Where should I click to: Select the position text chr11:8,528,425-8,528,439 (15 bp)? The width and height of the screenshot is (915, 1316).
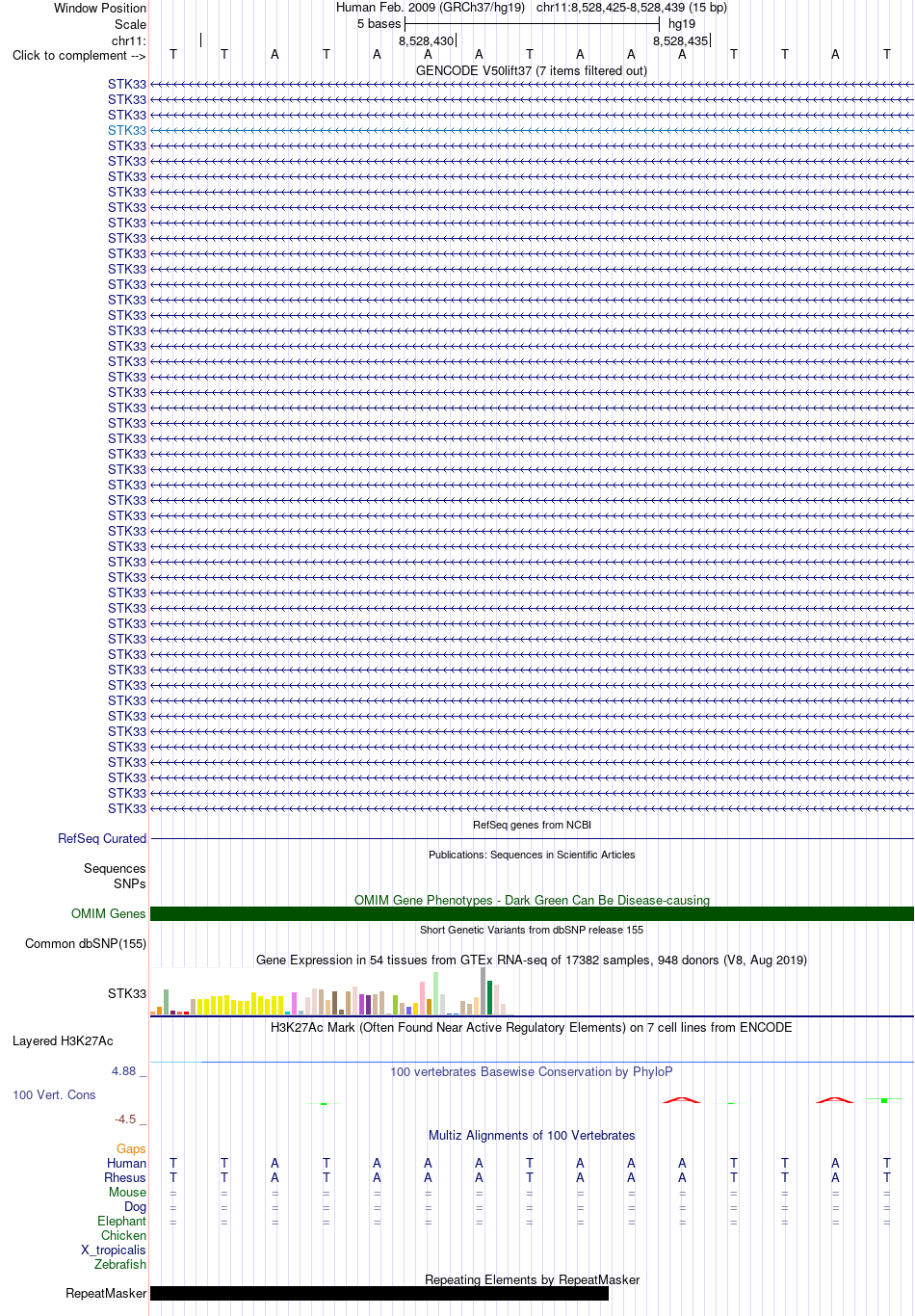[632, 7]
